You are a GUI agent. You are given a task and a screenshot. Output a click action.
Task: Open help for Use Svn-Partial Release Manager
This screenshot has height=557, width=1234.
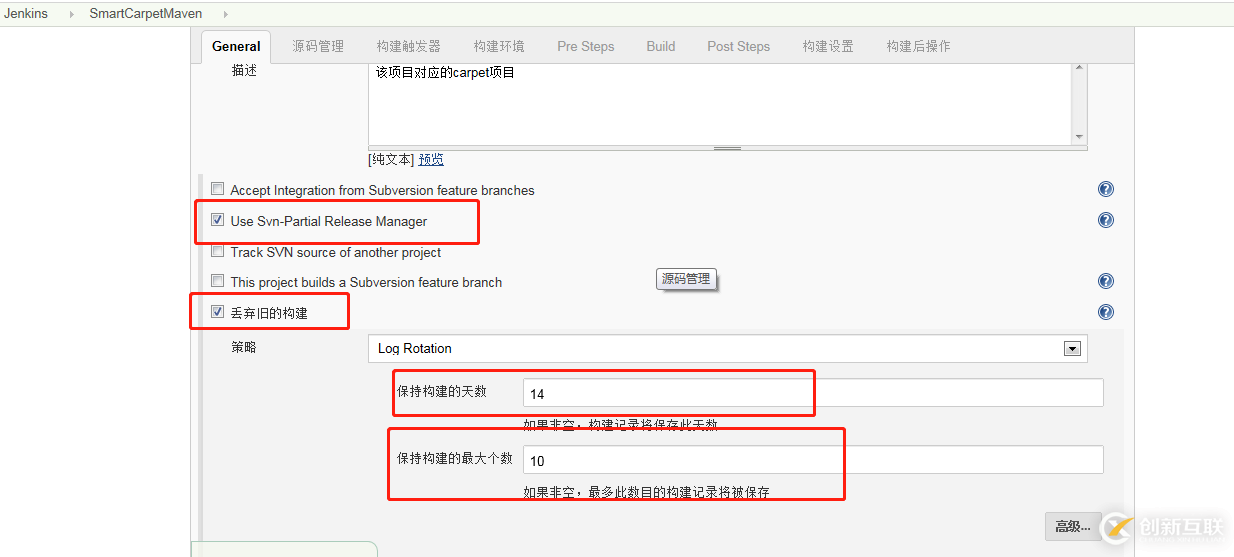pos(1106,220)
